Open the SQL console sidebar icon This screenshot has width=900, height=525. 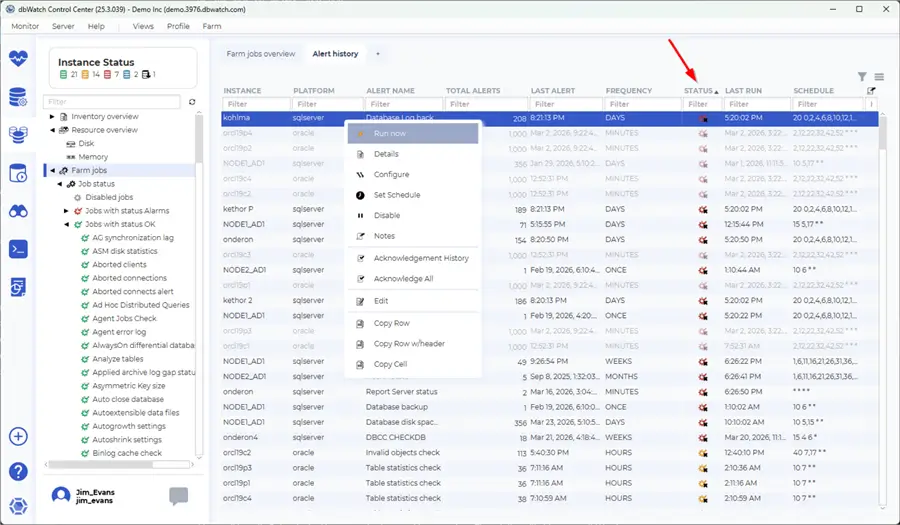tap(18, 249)
